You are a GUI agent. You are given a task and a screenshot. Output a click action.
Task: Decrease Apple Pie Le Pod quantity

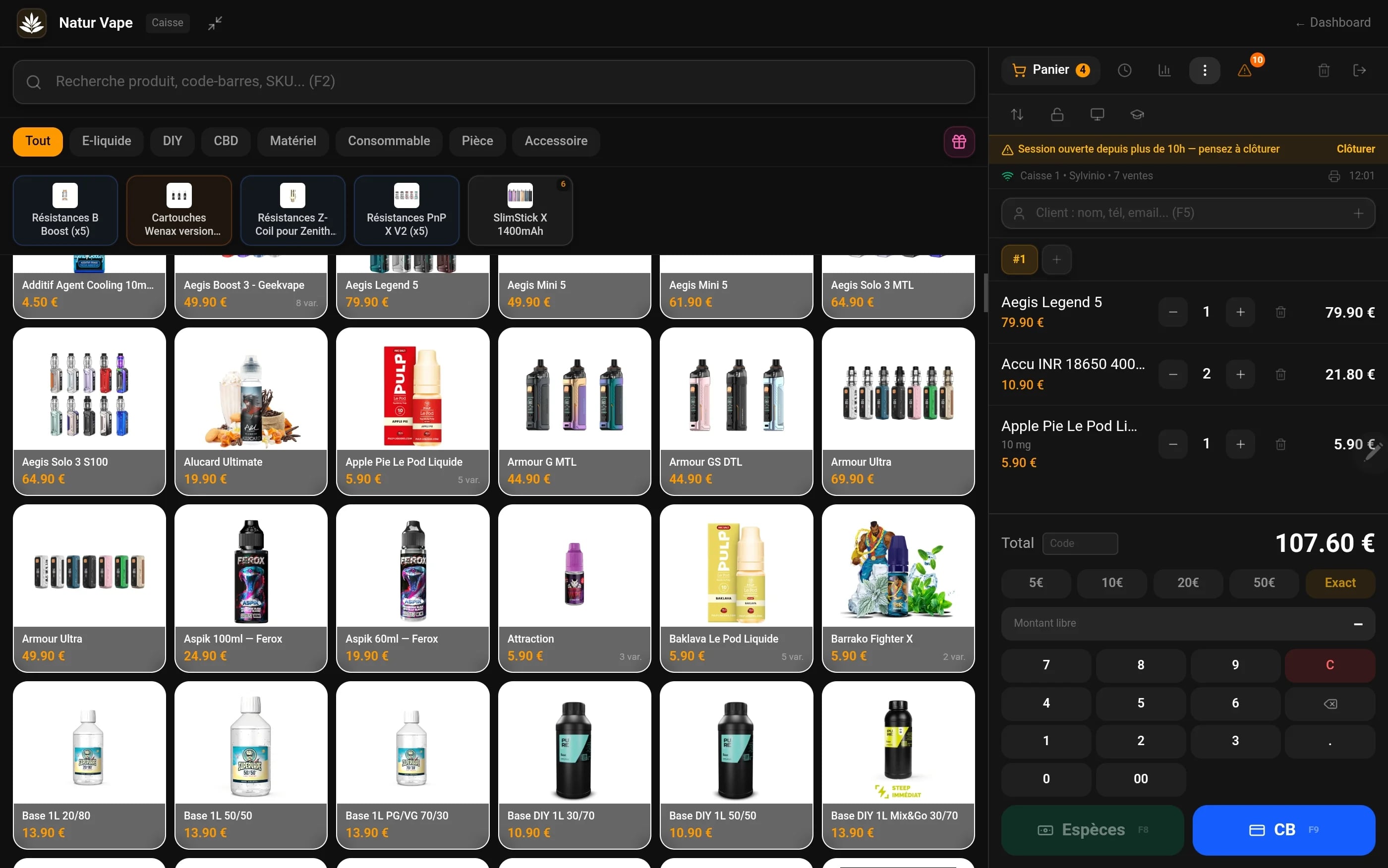click(x=1173, y=444)
